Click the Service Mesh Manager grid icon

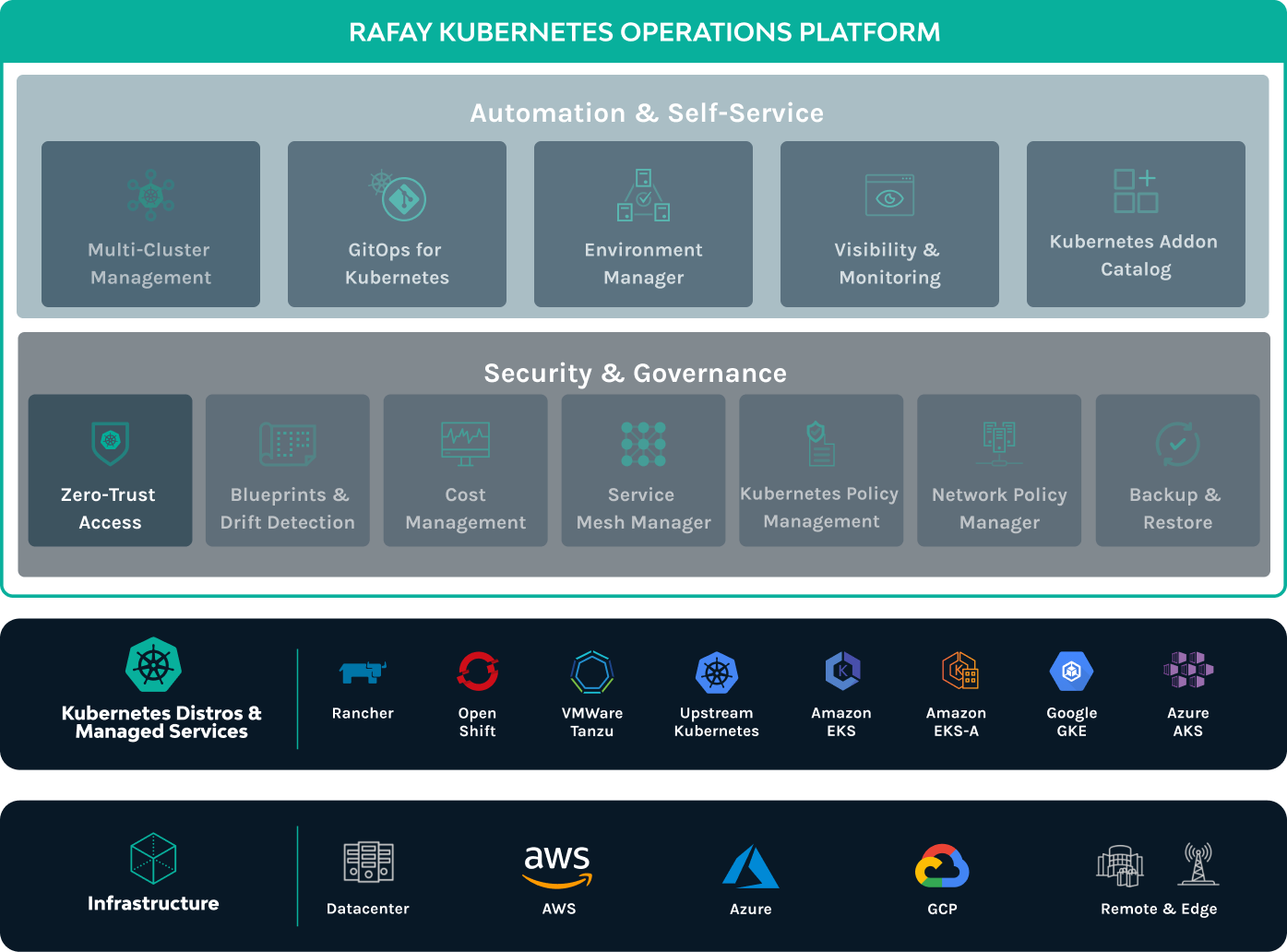click(644, 444)
